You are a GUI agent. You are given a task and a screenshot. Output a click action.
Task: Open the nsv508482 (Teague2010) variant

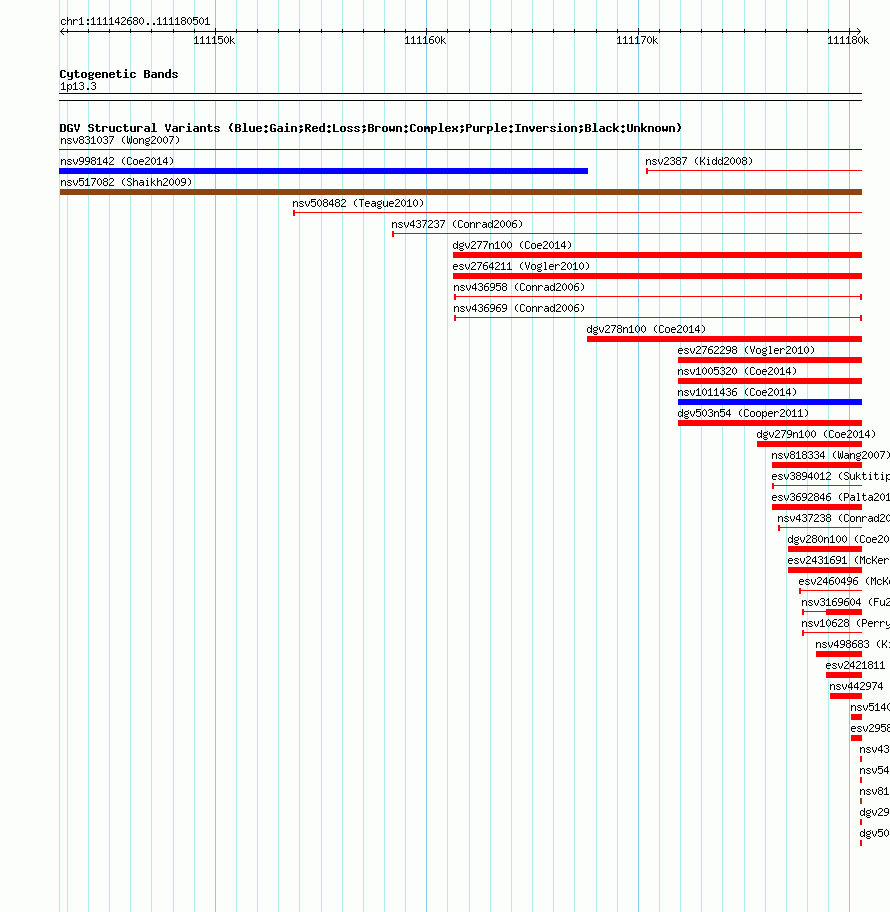click(358, 203)
